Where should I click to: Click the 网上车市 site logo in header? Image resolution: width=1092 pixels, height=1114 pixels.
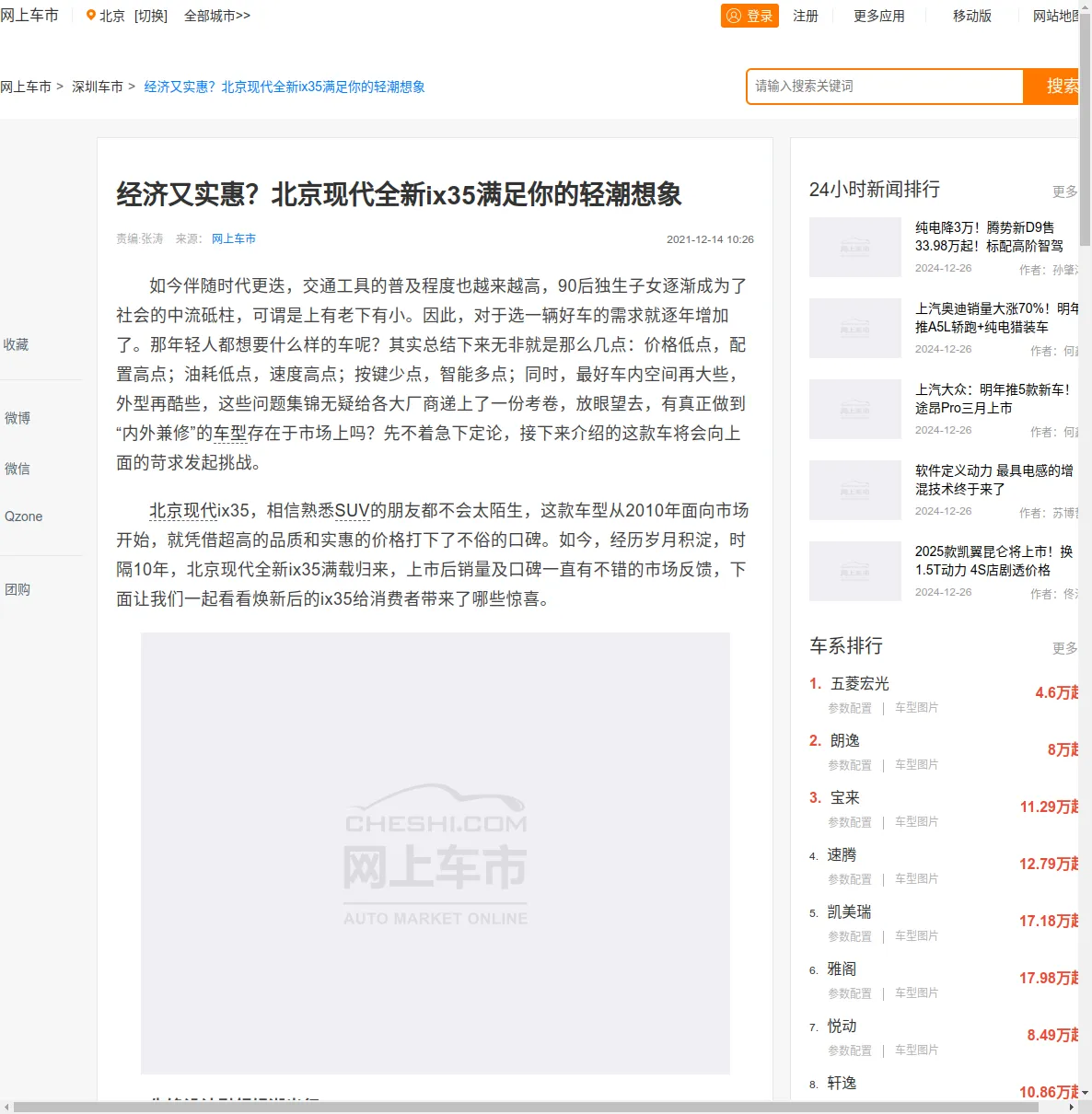pyautogui.click(x=29, y=16)
